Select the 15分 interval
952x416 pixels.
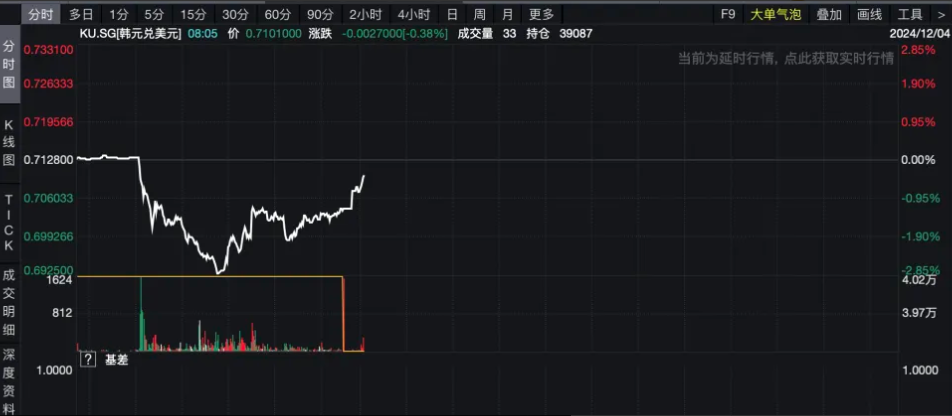192,15
